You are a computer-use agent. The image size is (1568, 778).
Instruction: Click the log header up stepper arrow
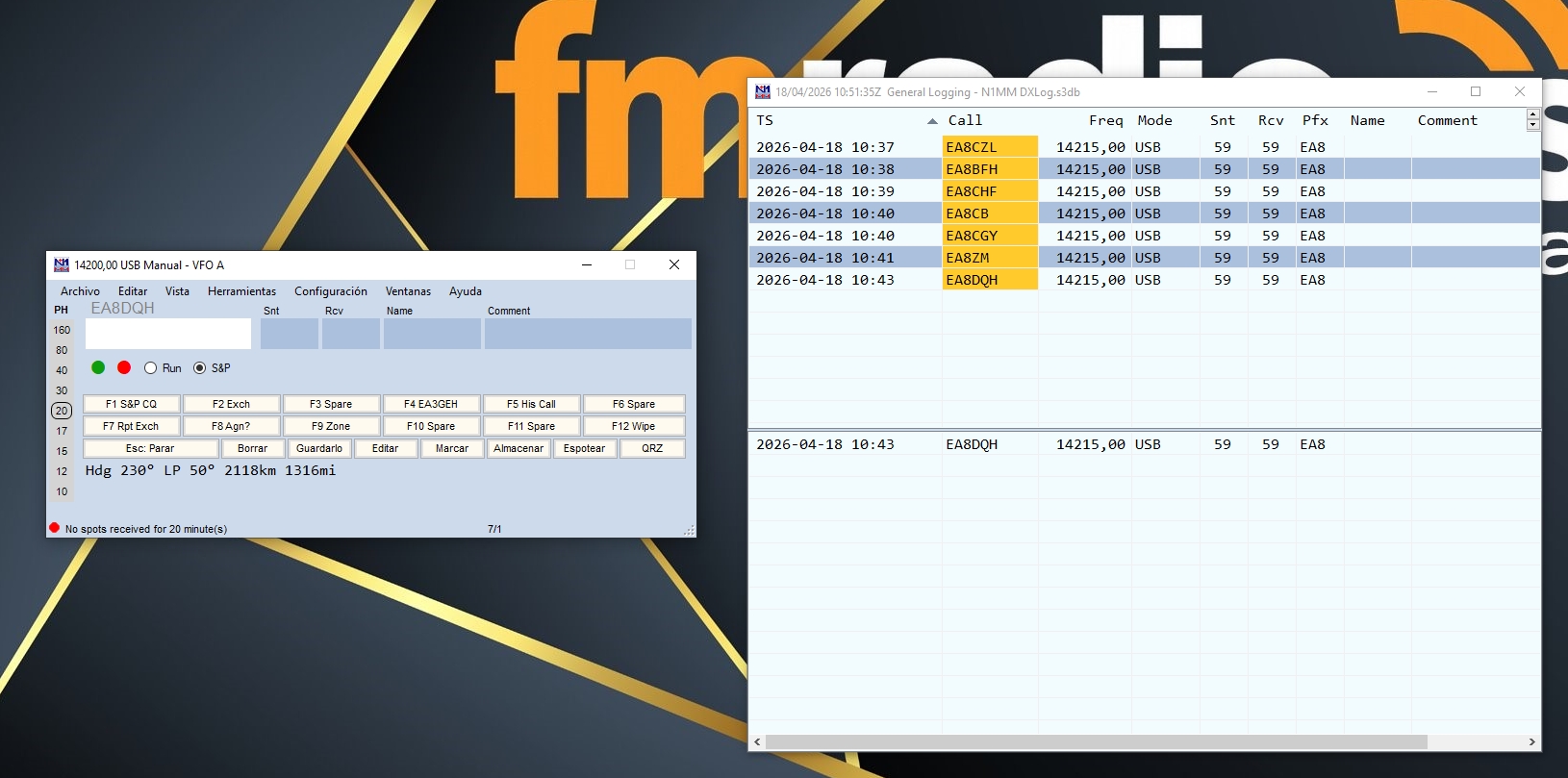point(1533,114)
